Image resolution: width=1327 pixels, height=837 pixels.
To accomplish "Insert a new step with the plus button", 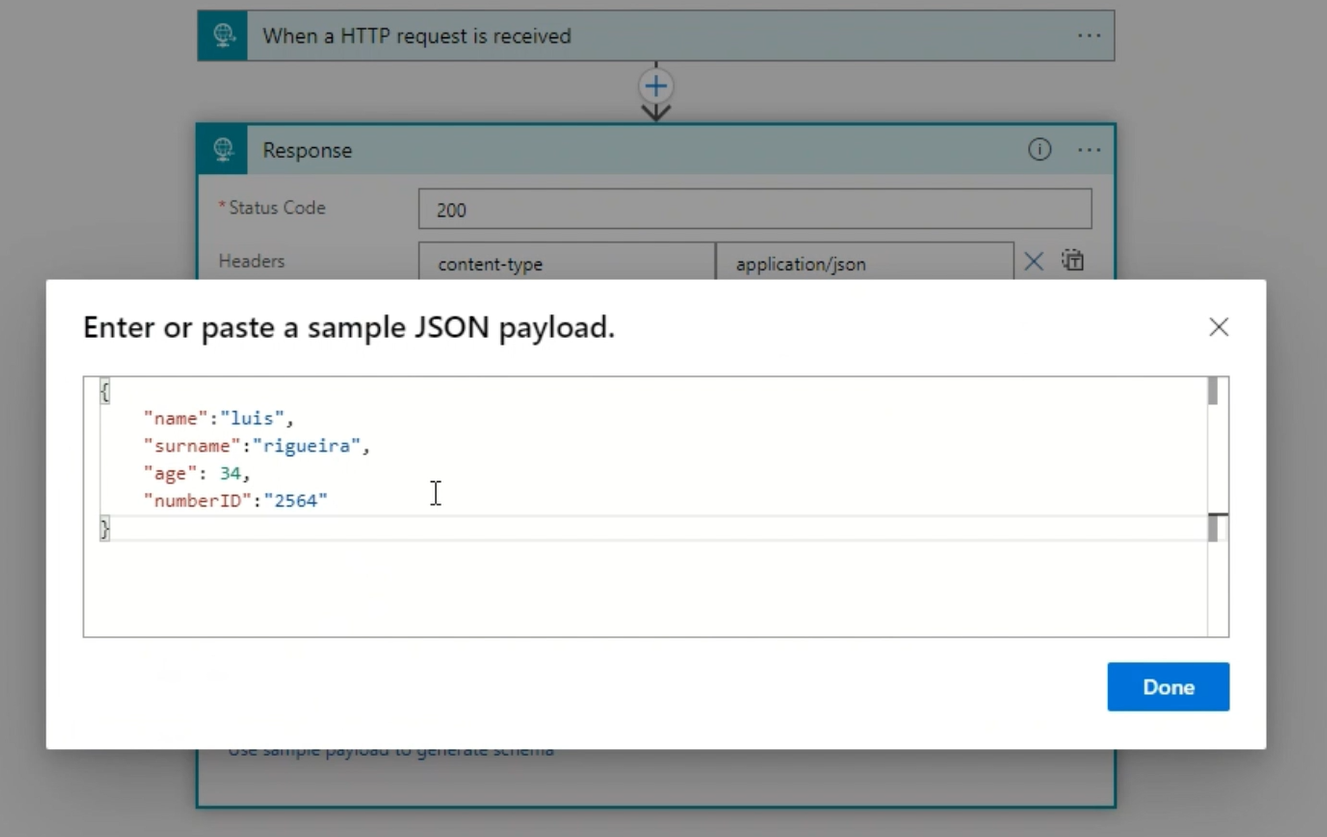I will click(656, 86).
